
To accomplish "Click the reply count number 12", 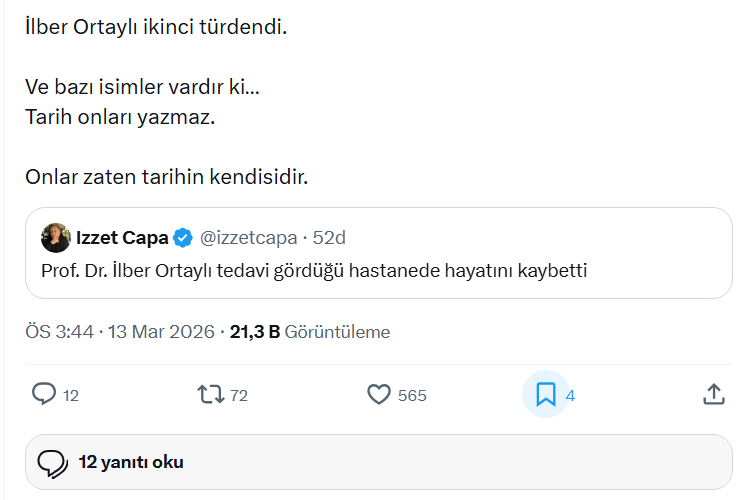I will [x=71, y=395].
